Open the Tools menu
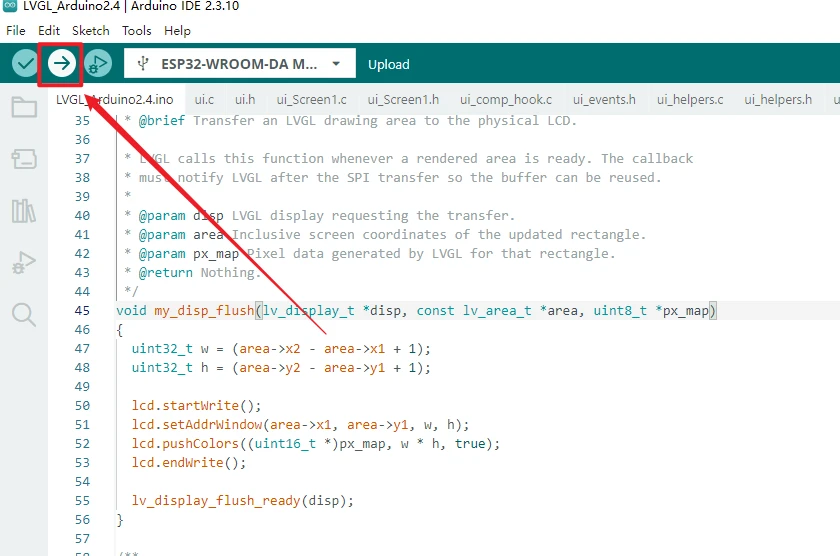840x556 pixels. (137, 31)
